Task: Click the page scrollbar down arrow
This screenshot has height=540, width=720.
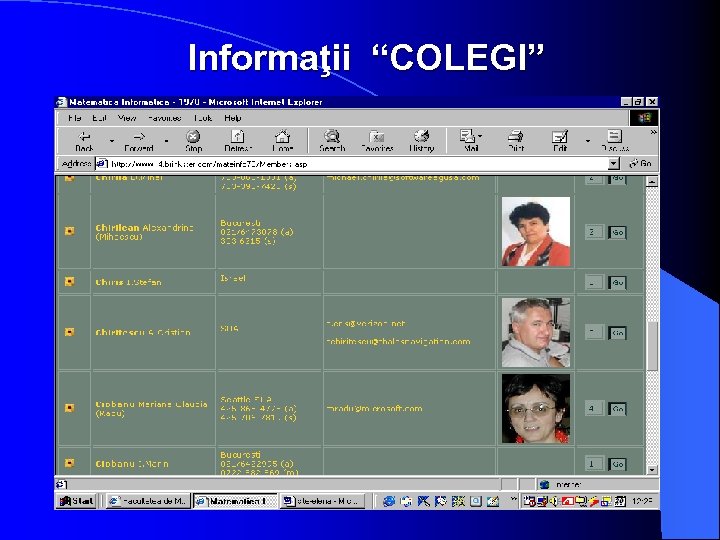Action: [x=652, y=470]
